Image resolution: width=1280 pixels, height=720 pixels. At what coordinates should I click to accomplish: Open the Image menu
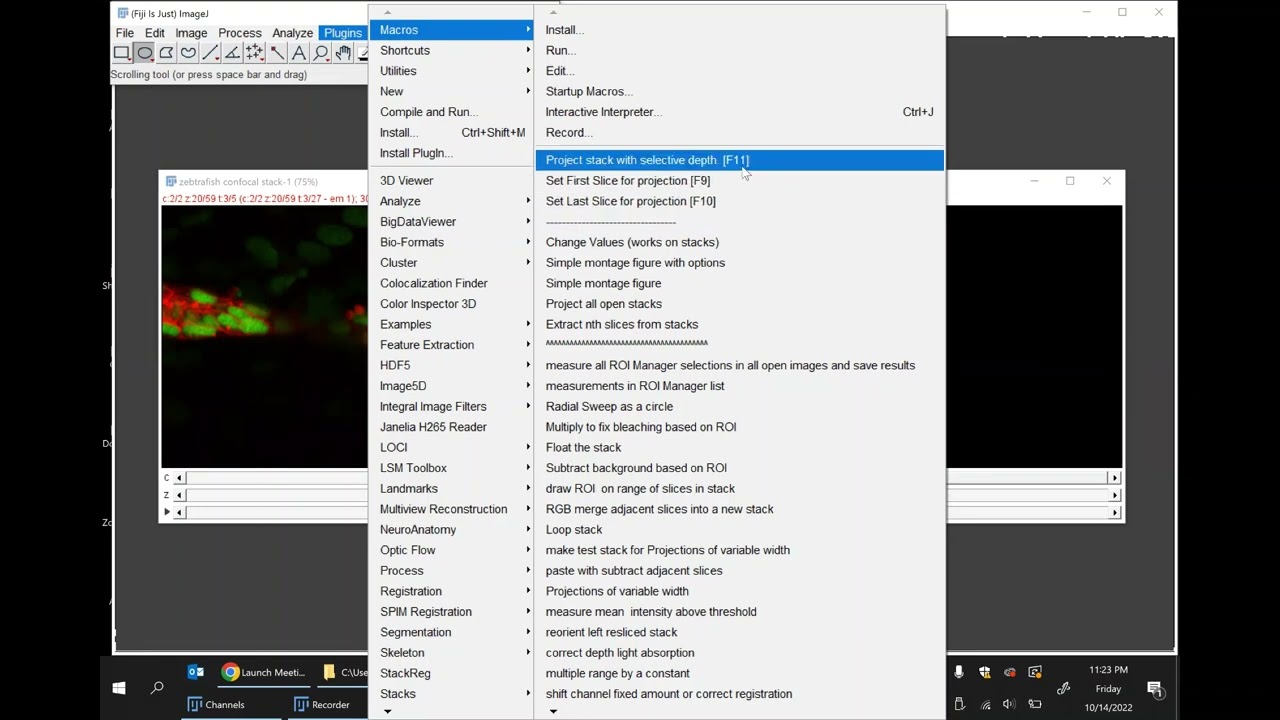(x=191, y=33)
